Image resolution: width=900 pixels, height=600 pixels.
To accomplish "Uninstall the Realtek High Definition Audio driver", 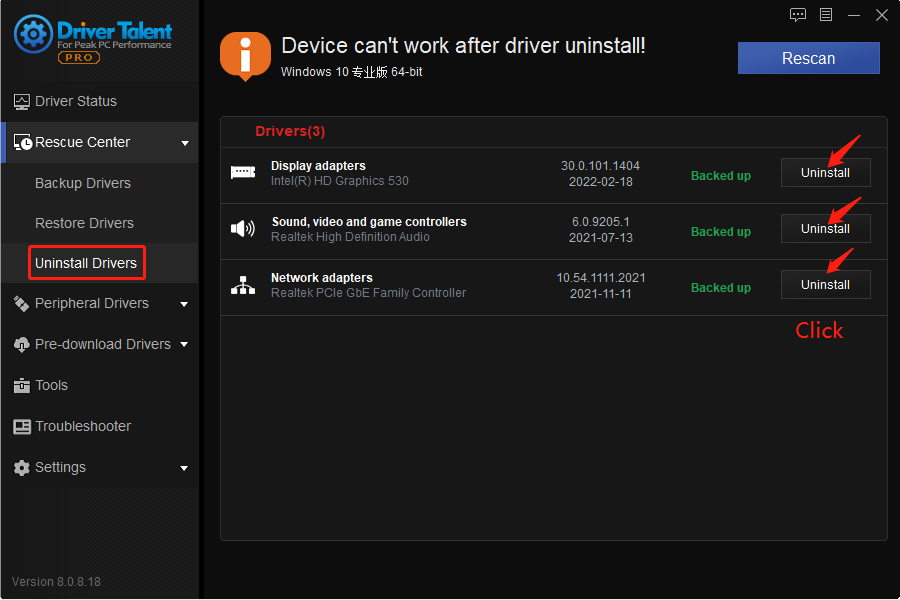I will pyautogui.click(x=825, y=229).
